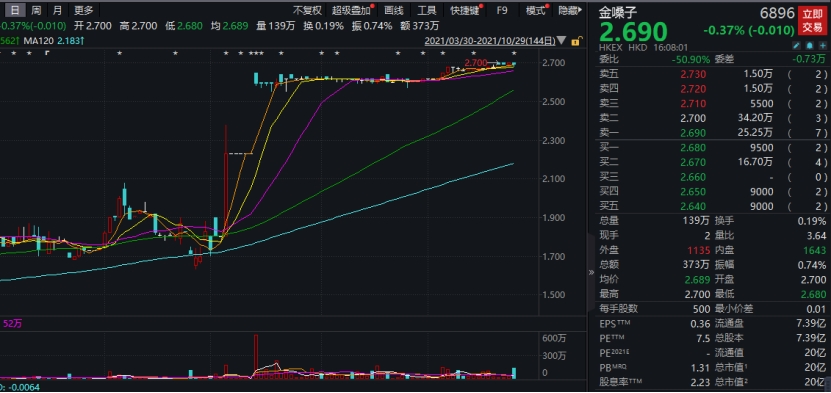Screen dimensions: 831x393
Task: Click the red 立即交易 trade button
Action: pyautogui.click(x=812, y=21)
